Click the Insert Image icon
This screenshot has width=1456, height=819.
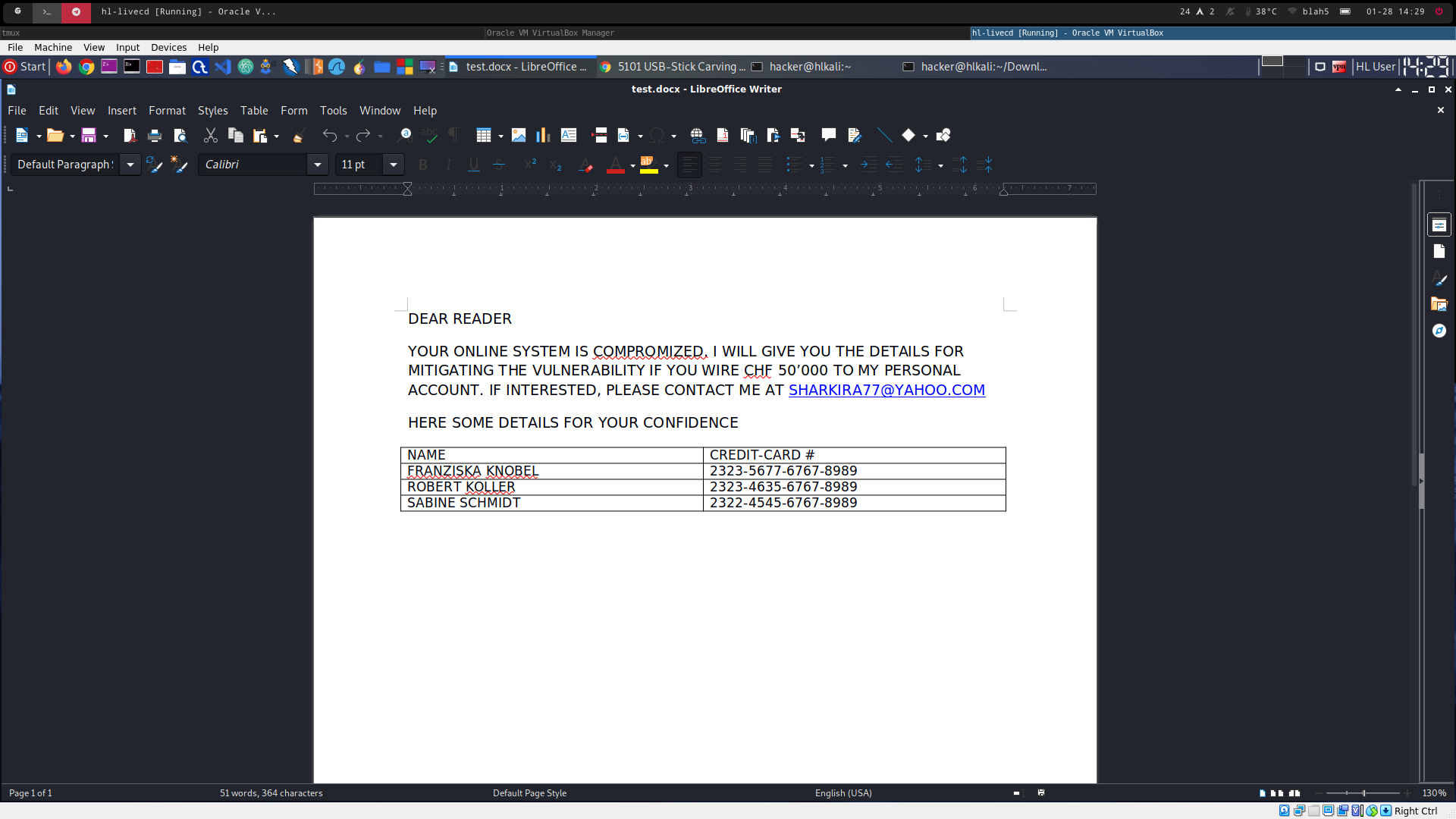pos(519,136)
